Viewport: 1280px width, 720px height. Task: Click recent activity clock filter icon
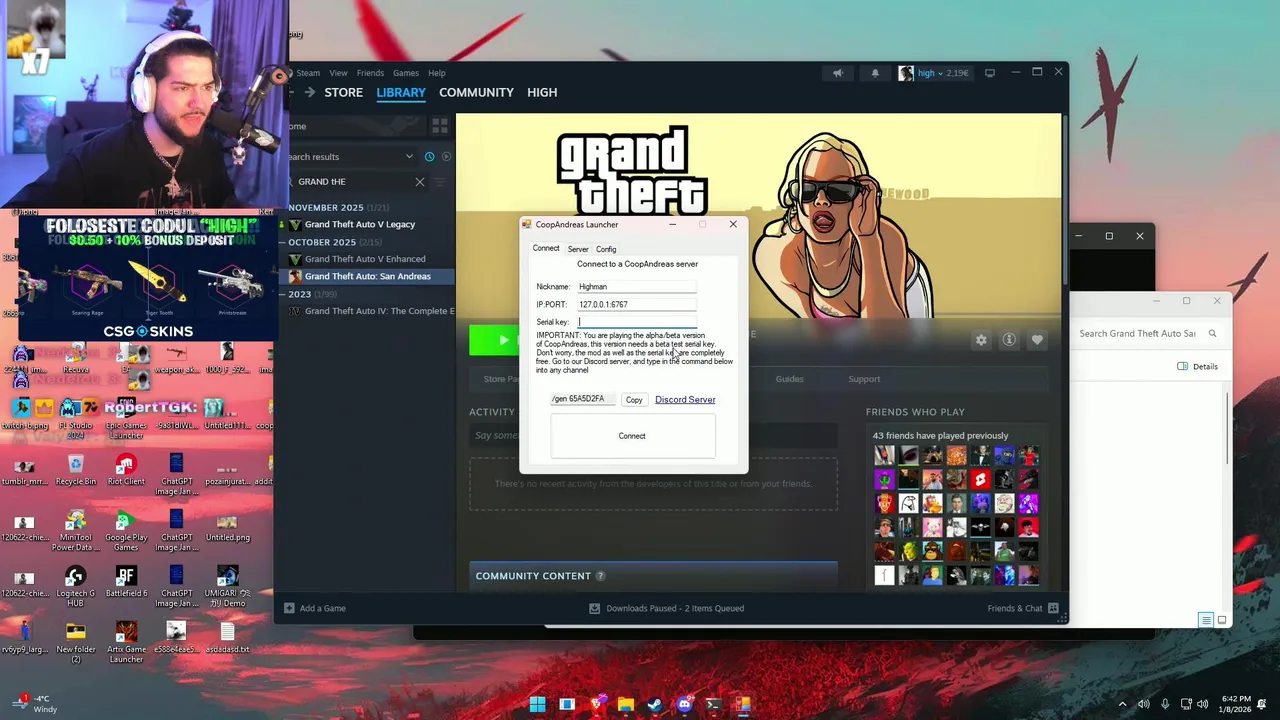429,156
